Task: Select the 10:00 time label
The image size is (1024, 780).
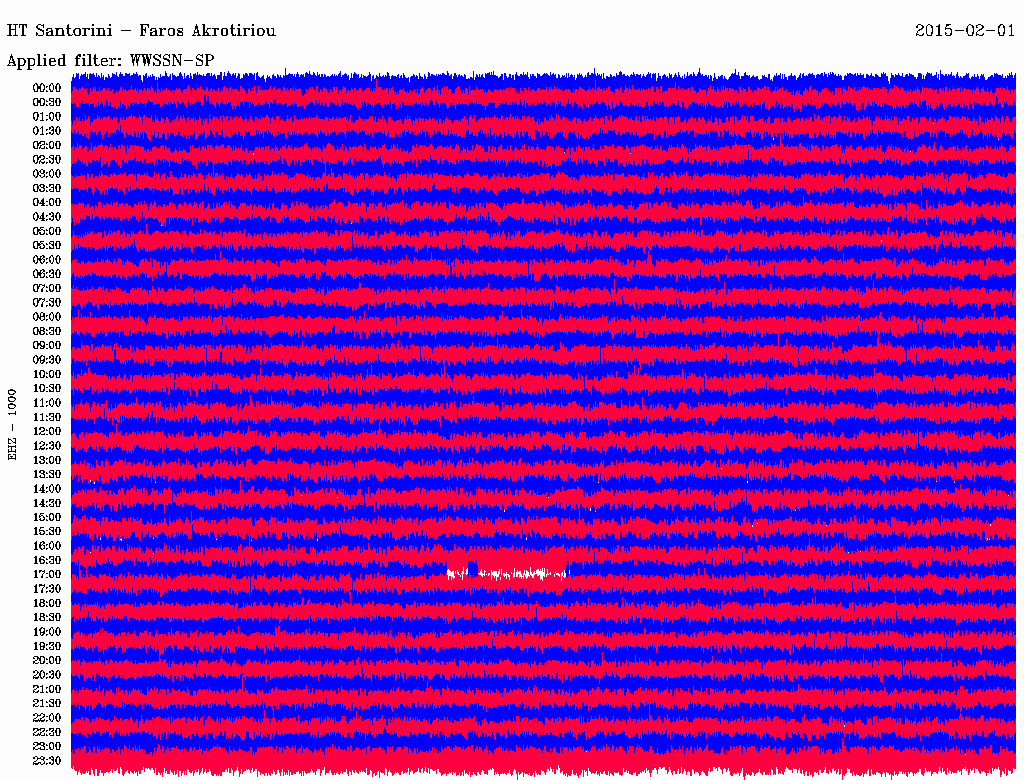Action: pos(47,374)
